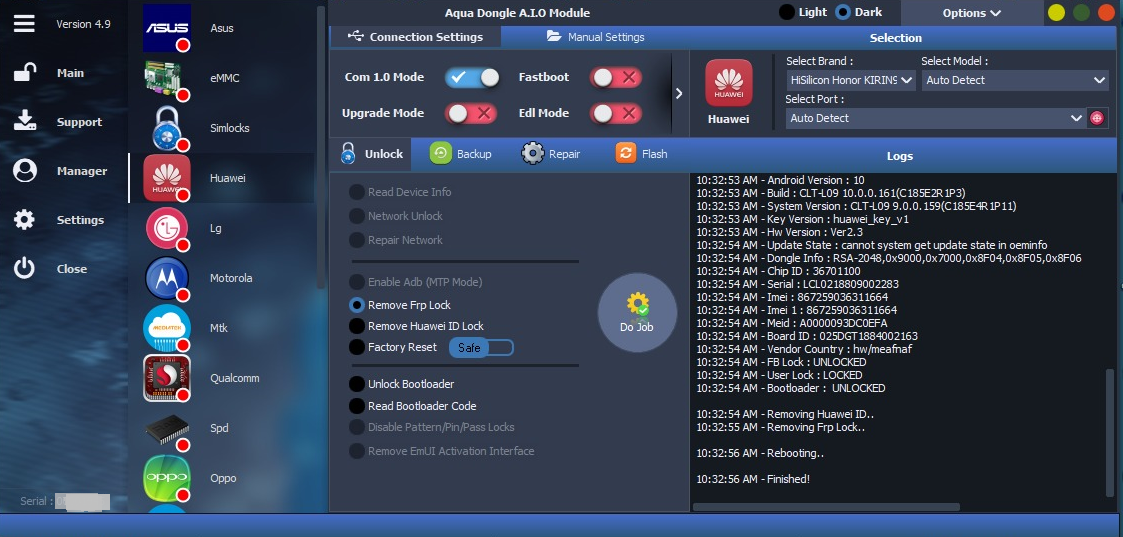Switch to the Connection Settings tab
This screenshot has height=537, width=1123.
415,37
